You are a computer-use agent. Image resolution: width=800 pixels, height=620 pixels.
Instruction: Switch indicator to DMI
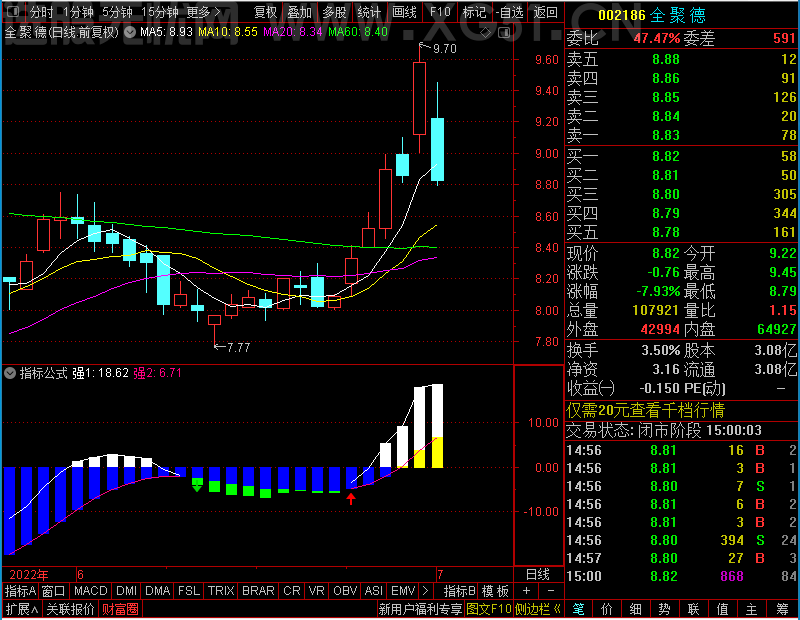127,591
